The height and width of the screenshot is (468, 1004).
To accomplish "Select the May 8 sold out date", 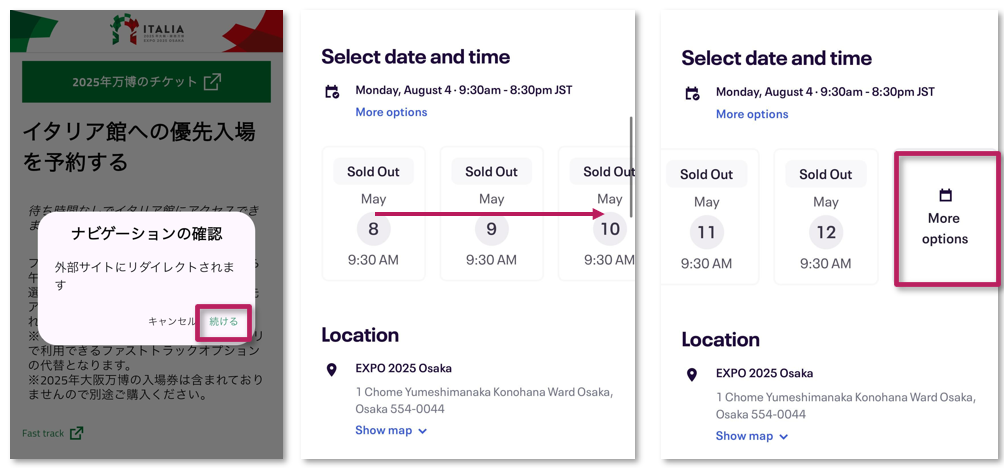I will [373, 213].
